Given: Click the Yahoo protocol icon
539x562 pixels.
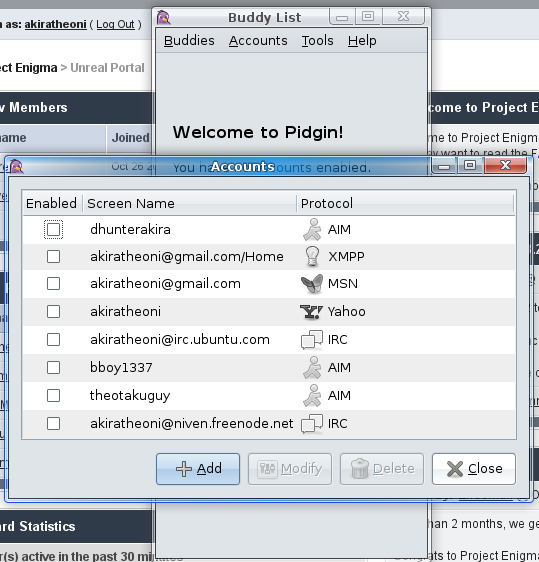Looking at the screenshot, I should [x=311, y=312].
